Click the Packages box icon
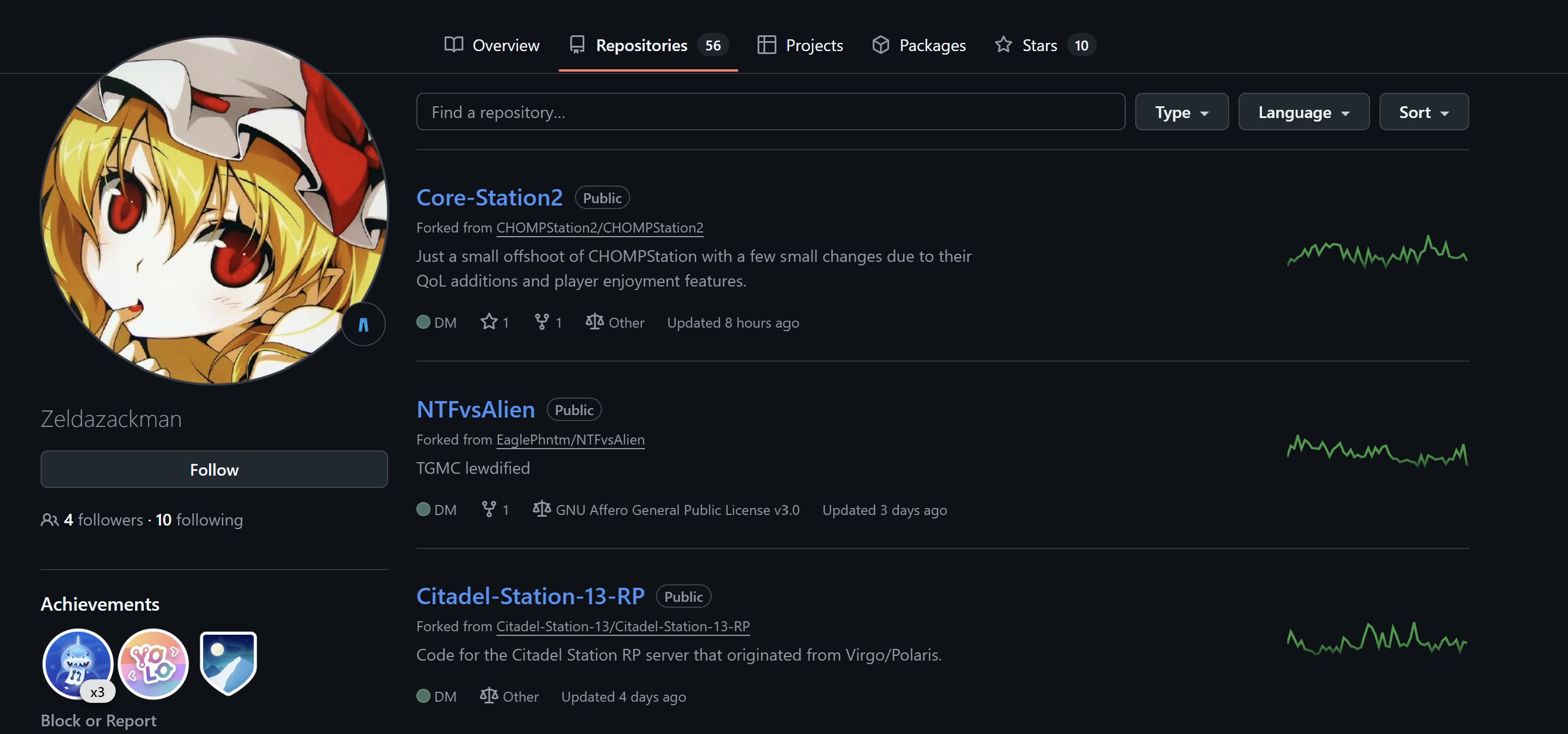The height and width of the screenshot is (734, 1568). 880,45
